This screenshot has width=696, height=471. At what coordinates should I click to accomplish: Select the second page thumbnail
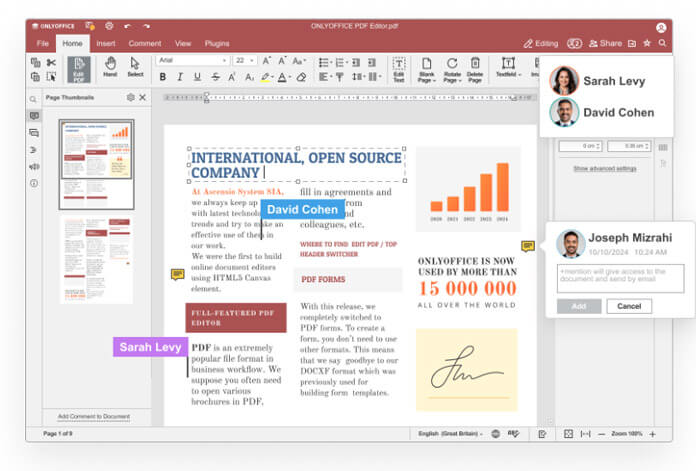[96, 260]
